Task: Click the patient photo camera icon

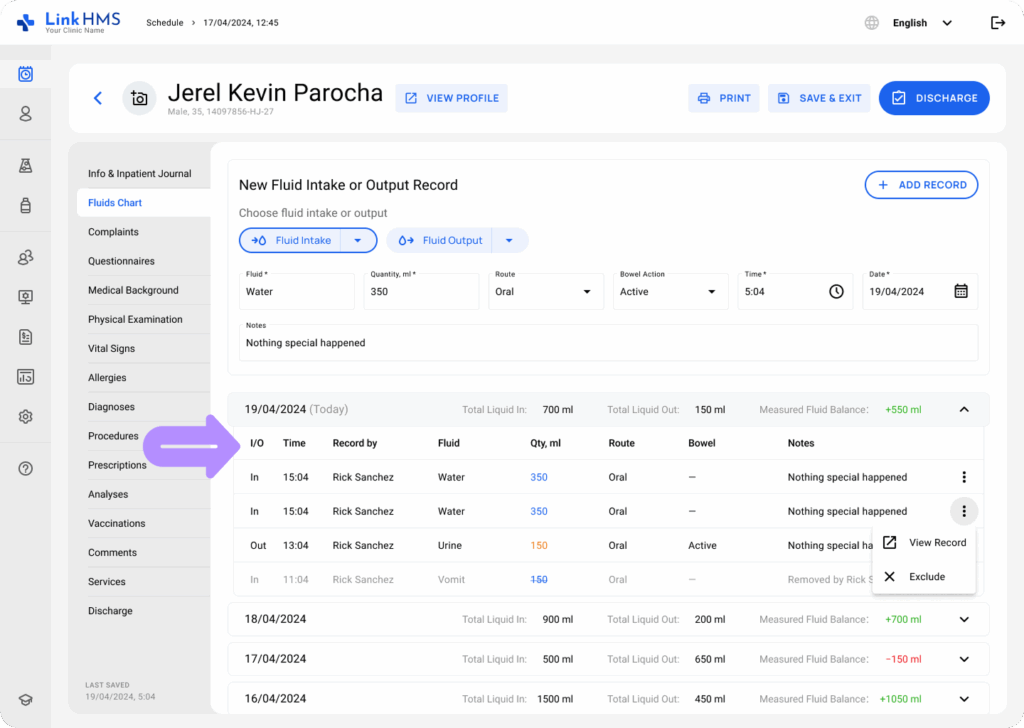Action: 139,98
